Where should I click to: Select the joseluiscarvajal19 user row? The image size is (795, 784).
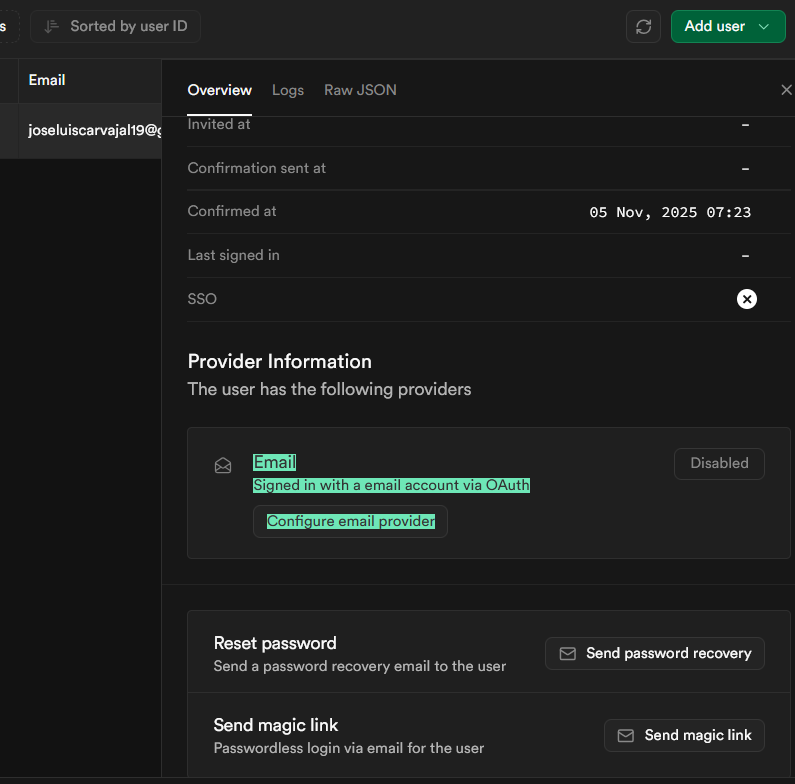point(90,130)
